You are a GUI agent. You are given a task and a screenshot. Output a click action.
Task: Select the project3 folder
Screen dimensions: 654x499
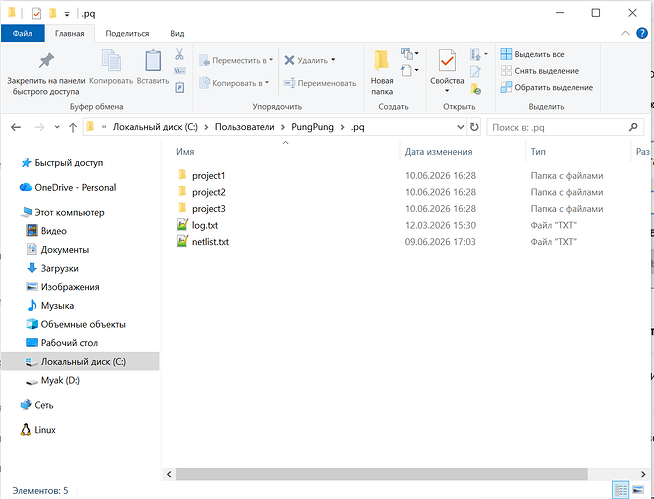[x=201, y=209]
